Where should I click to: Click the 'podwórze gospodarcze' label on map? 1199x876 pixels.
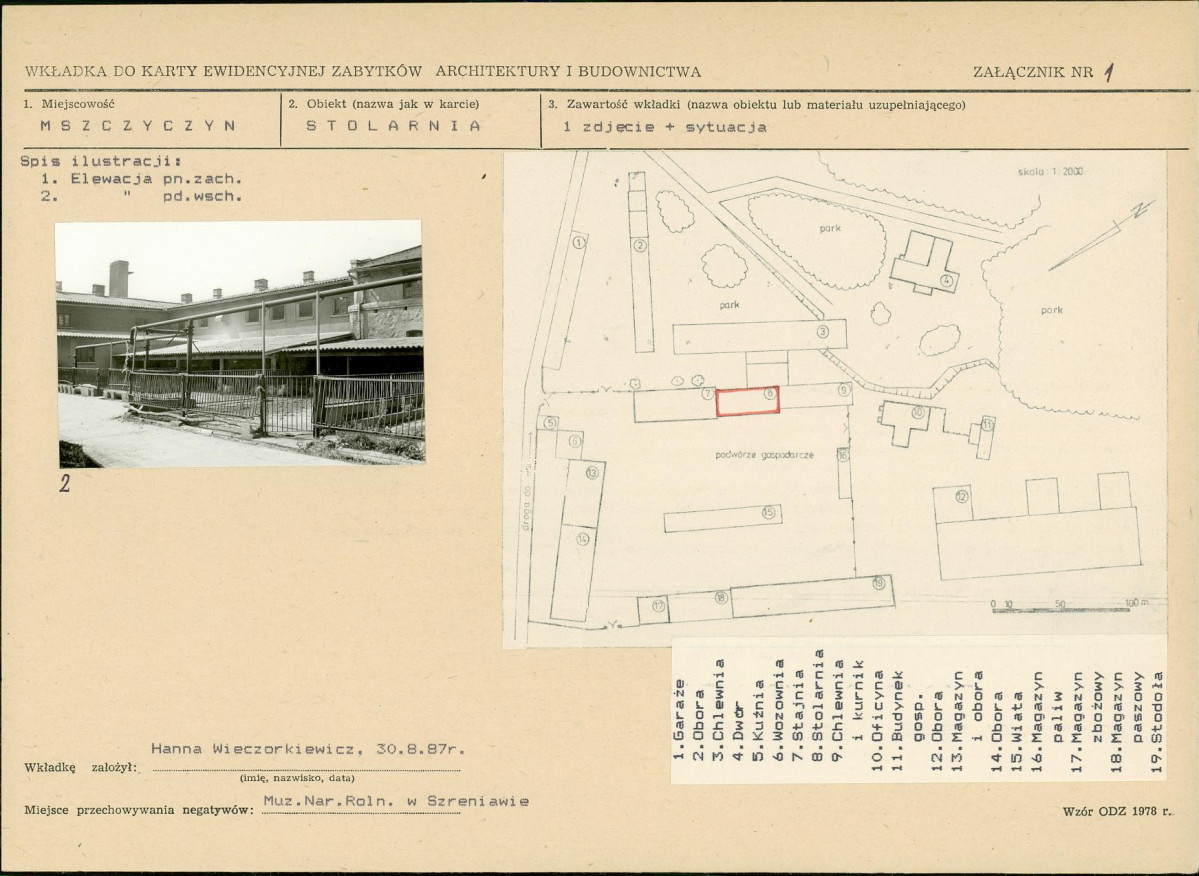click(x=765, y=455)
